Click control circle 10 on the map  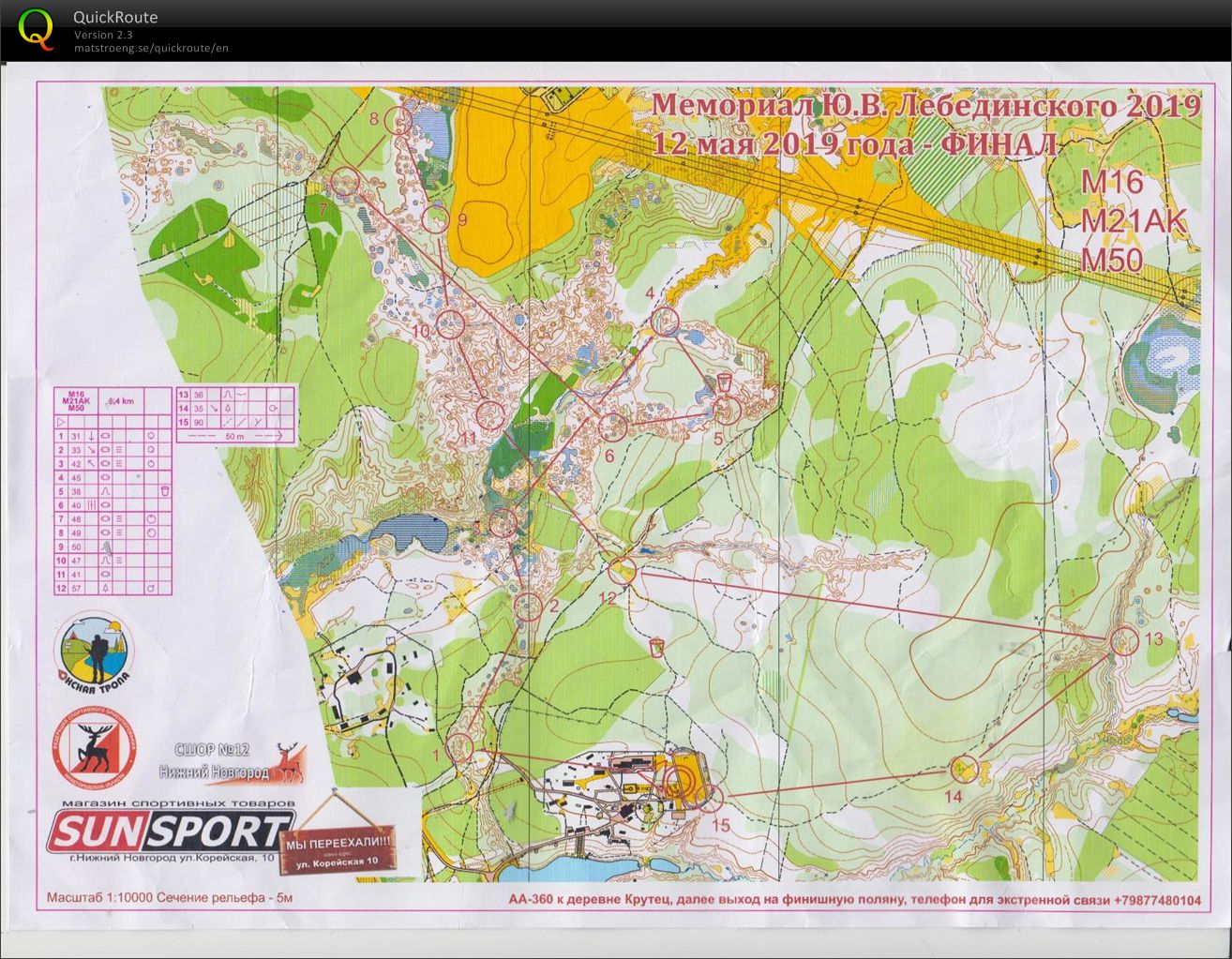click(x=451, y=324)
